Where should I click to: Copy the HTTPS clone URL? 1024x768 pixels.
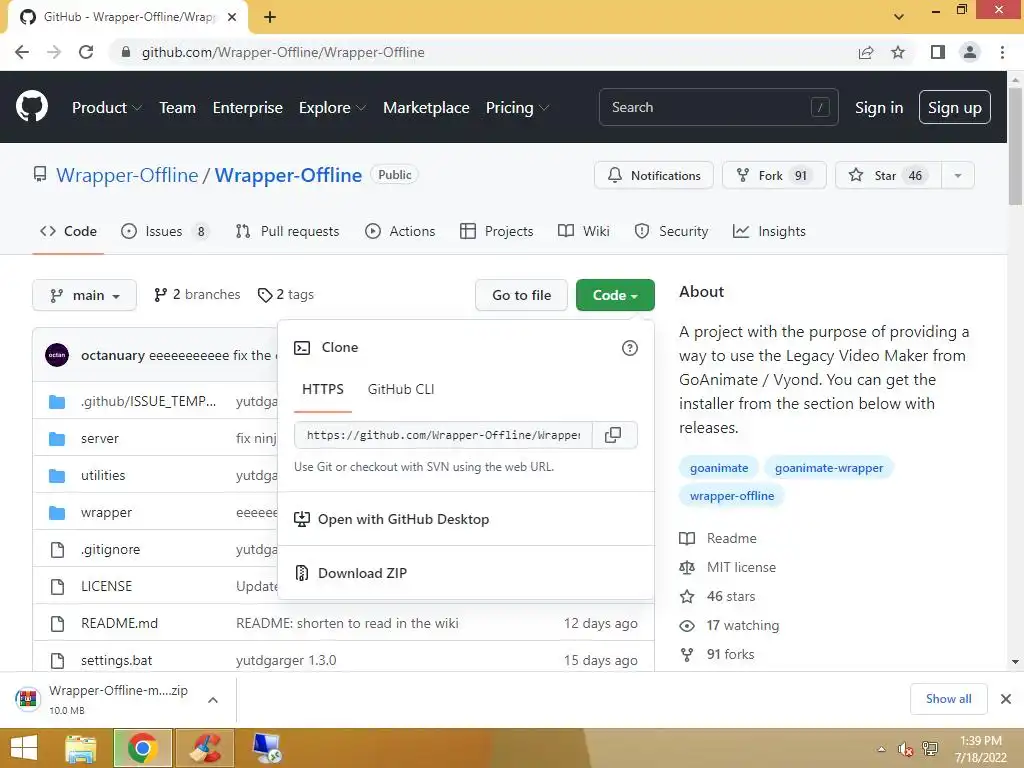coord(613,435)
